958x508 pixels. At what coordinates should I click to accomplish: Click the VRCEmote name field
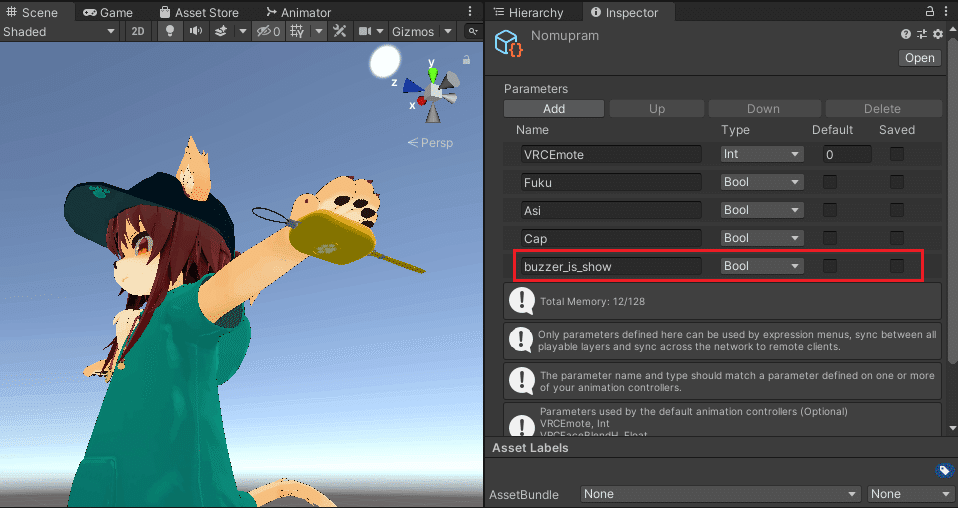tap(611, 154)
